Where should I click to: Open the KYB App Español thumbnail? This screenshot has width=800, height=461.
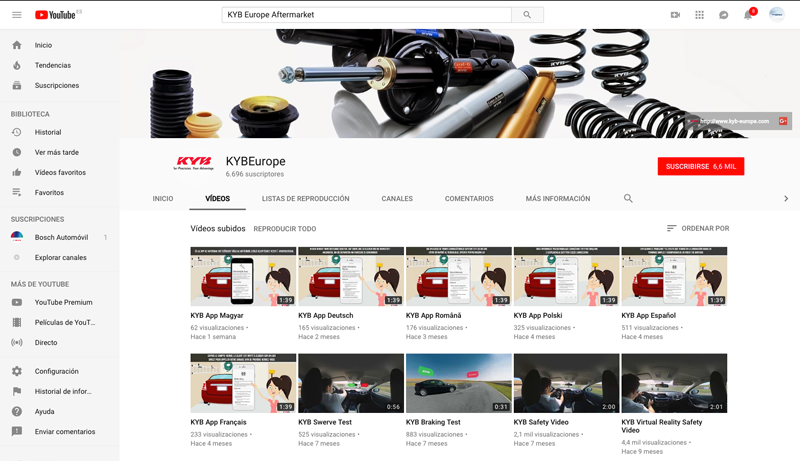(674, 276)
